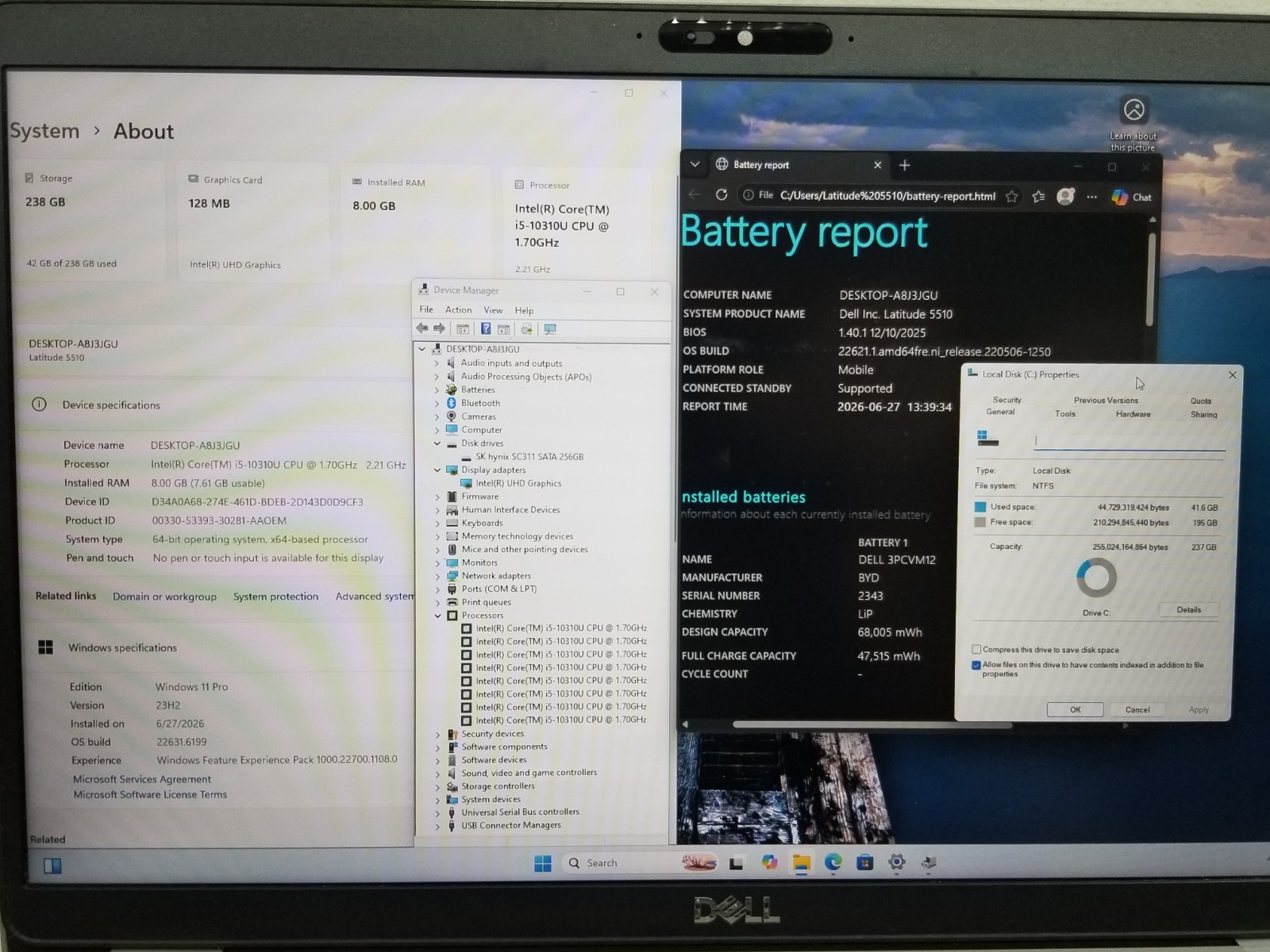Click Cancel in Local Disk Properties

pos(1137,709)
